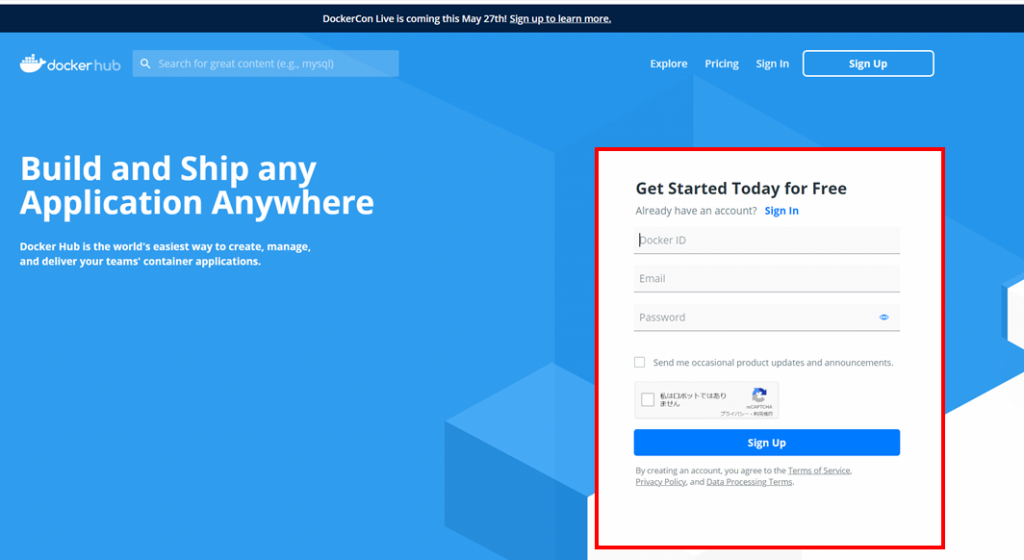1024x560 pixels.
Task: Click the search magnifier icon
Action: pyautogui.click(x=145, y=64)
